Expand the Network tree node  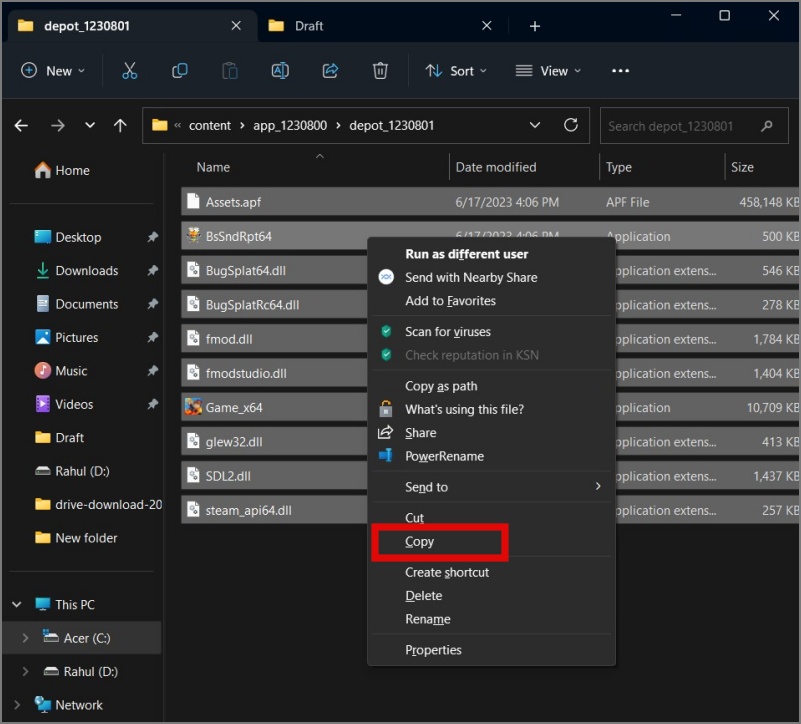click(x=17, y=705)
